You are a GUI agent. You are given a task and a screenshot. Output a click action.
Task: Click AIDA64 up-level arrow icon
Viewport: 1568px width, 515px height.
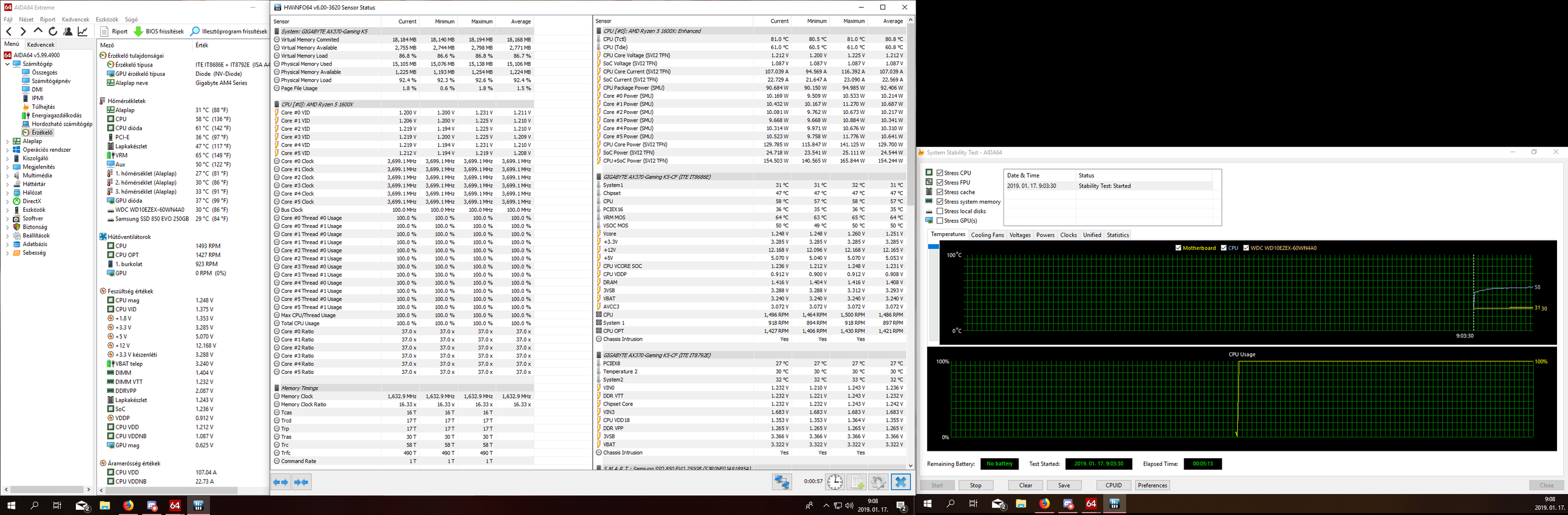point(38,31)
